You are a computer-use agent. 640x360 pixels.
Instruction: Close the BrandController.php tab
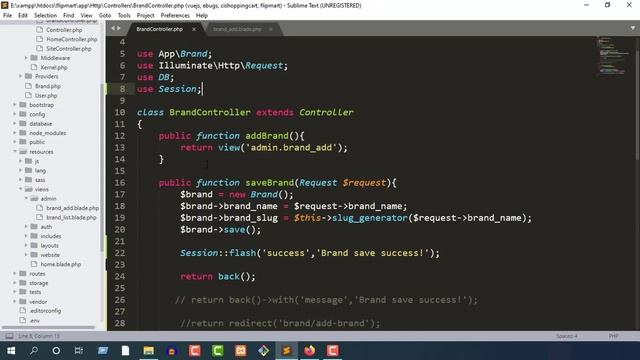click(194, 29)
